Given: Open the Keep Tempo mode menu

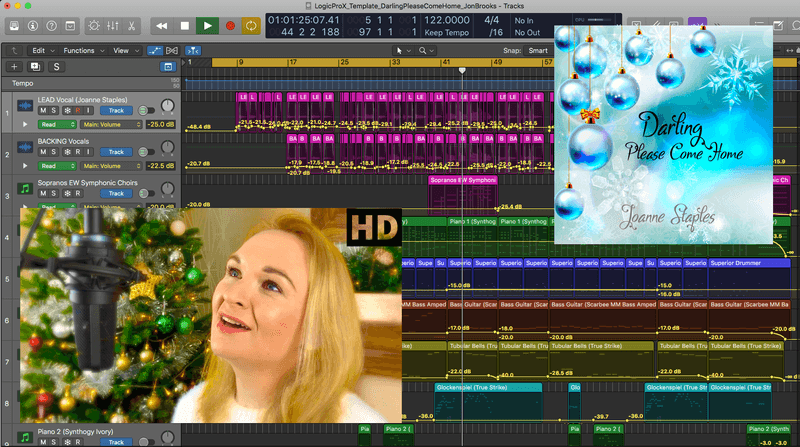Looking at the screenshot, I should tap(446, 32).
